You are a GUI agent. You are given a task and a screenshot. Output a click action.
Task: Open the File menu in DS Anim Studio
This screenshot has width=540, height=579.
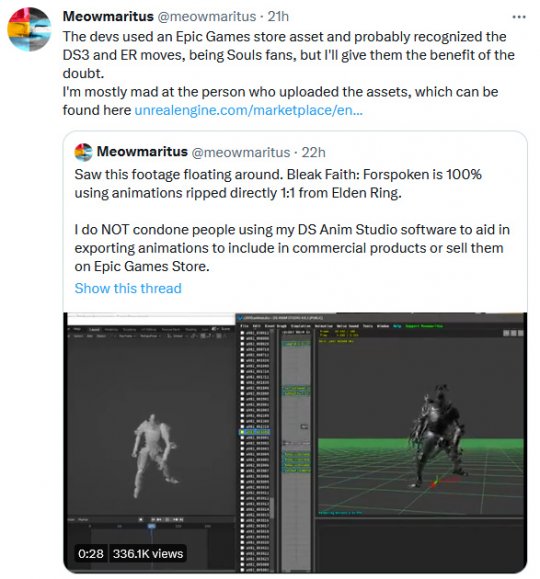tap(245, 326)
